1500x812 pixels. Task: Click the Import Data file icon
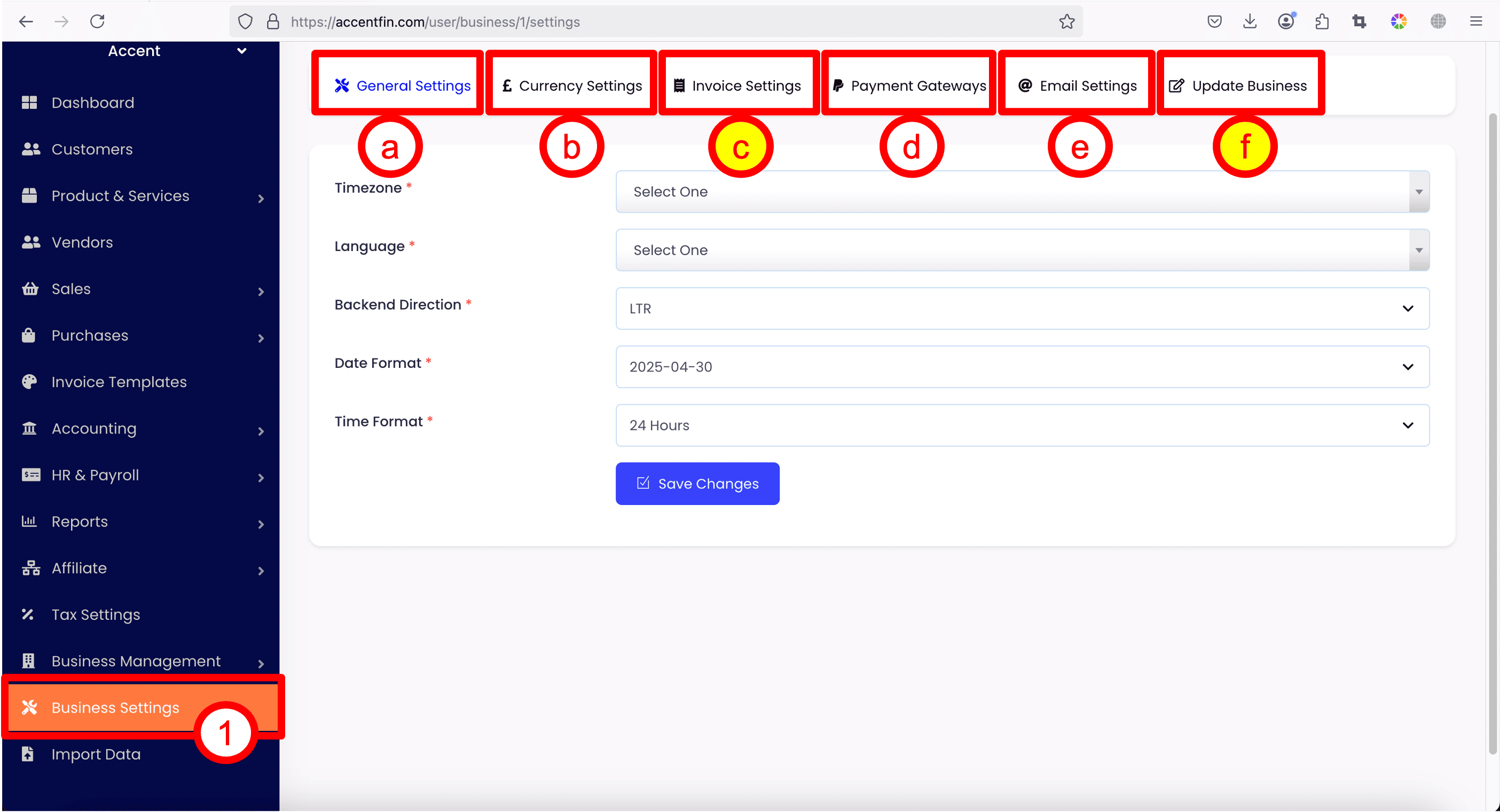coord(28,754)
